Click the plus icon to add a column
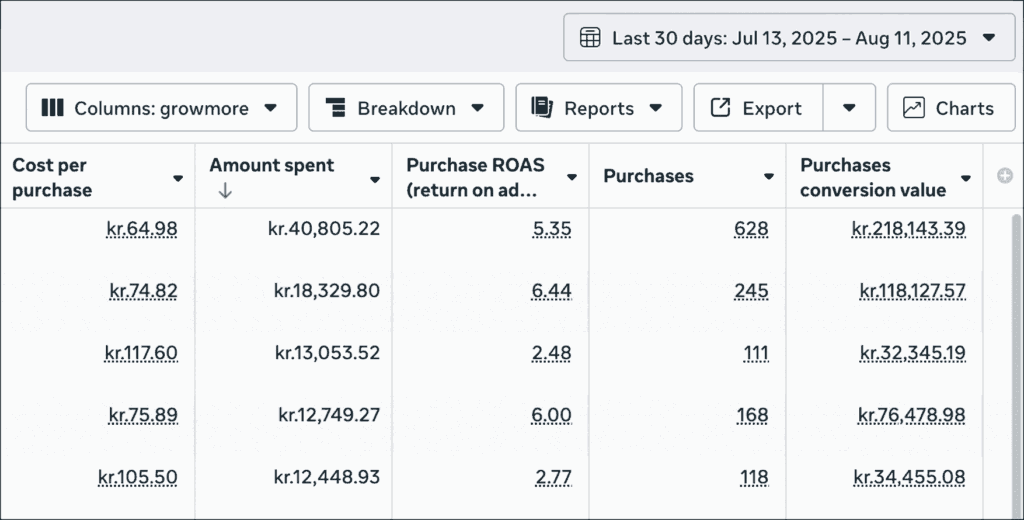The image size is (1024, 520). pyautogui.click(x=1005, y=176)
